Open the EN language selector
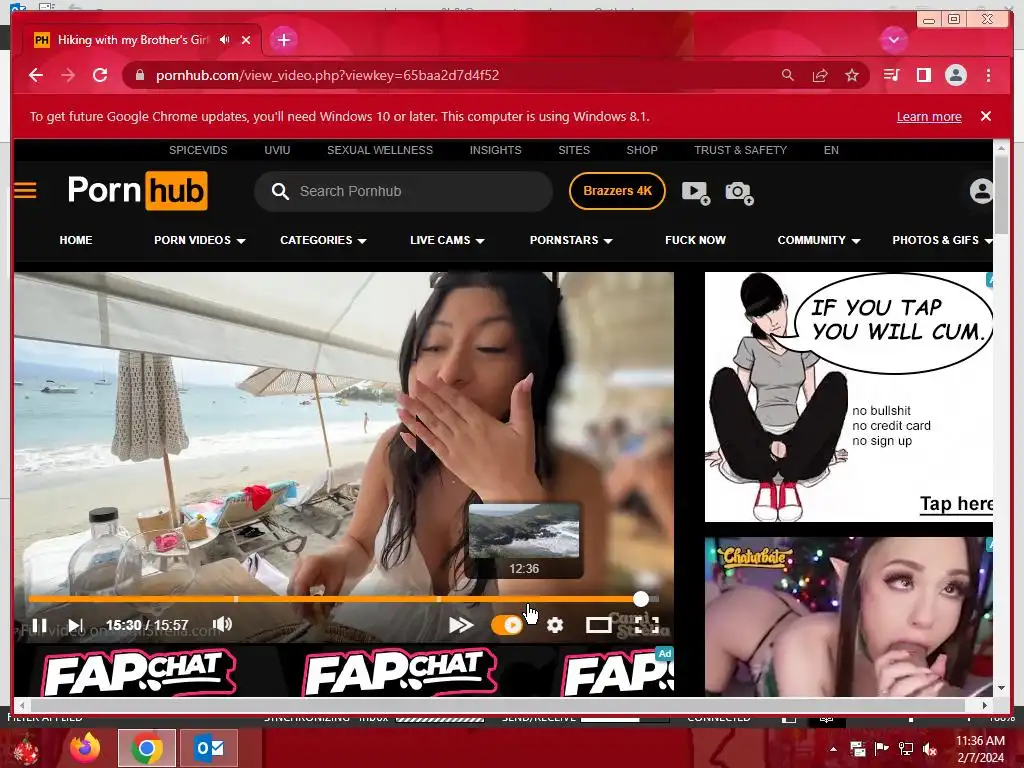This screenshot has width=1024, height=768. click(x=831, y=150)
